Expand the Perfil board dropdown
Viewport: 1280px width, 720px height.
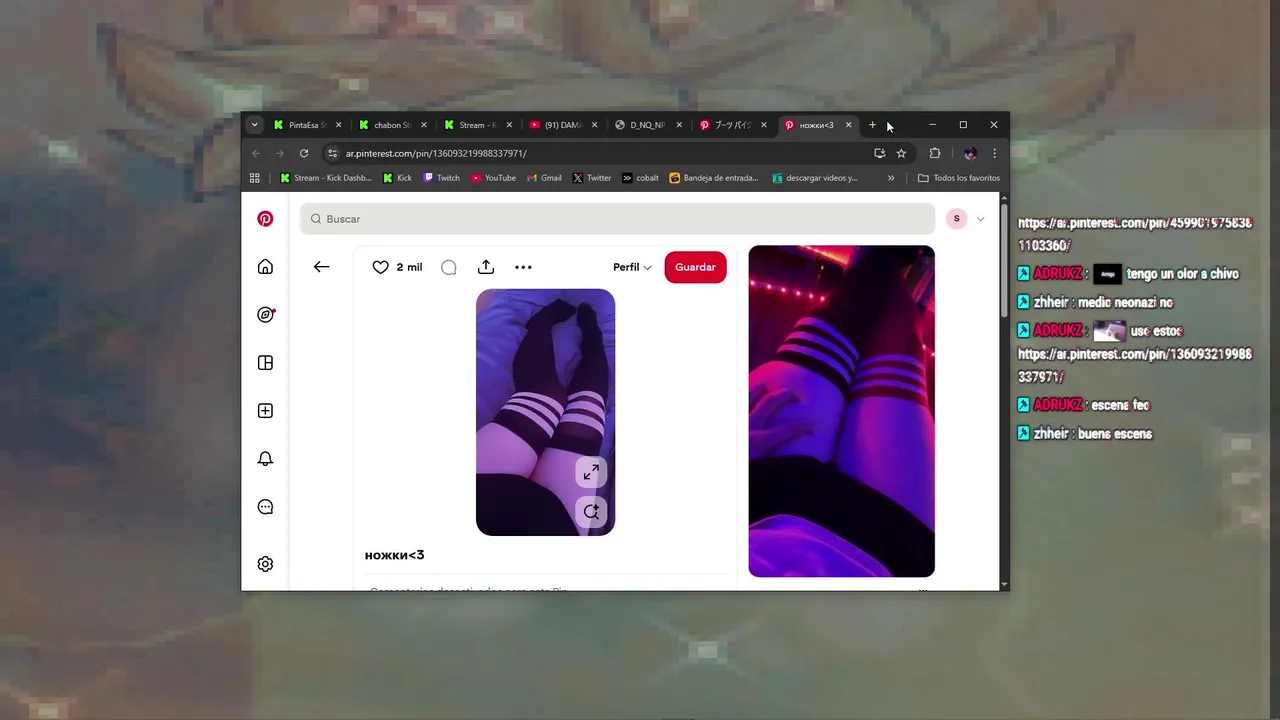632,267
